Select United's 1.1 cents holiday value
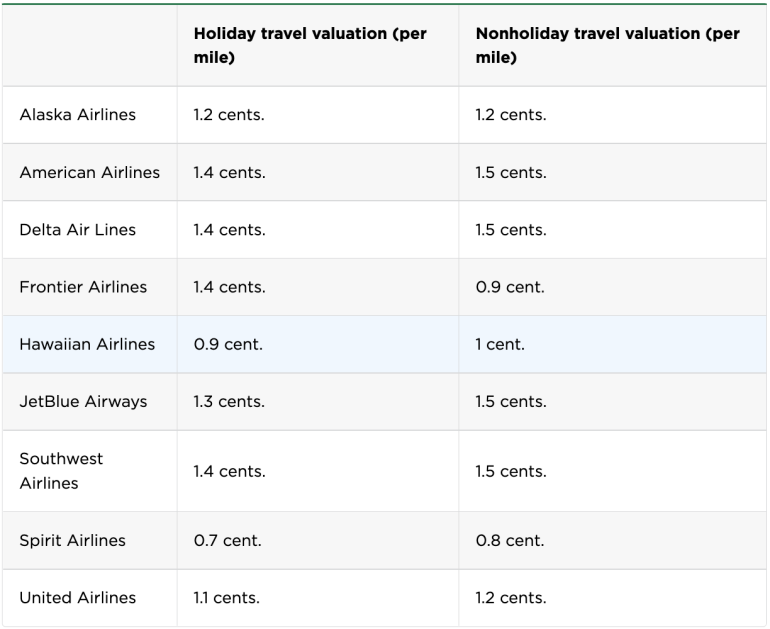 point(226,597)
